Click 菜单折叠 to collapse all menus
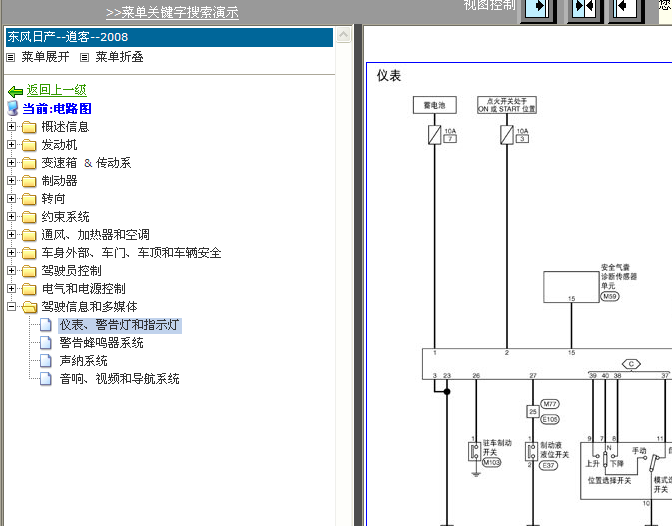The image size is (672, 526). (x=119, y=57)
